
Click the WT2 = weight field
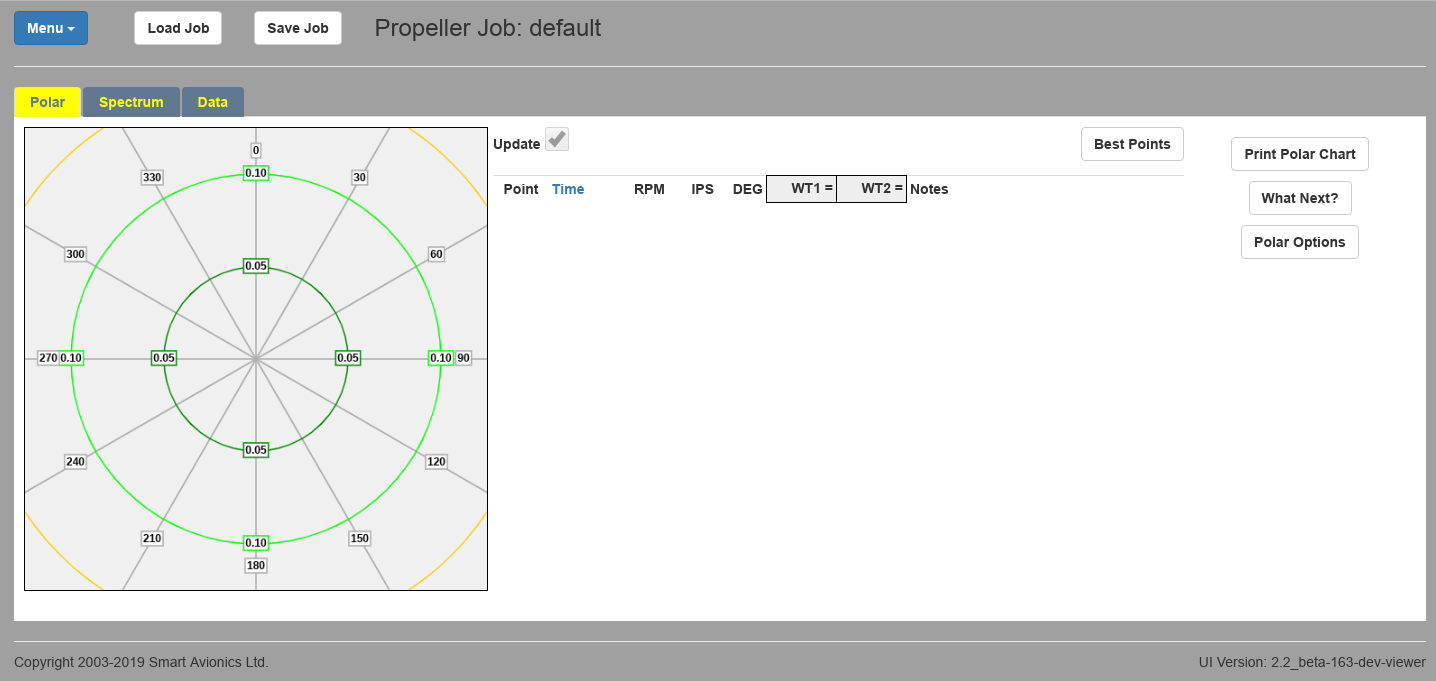(871, 189)
